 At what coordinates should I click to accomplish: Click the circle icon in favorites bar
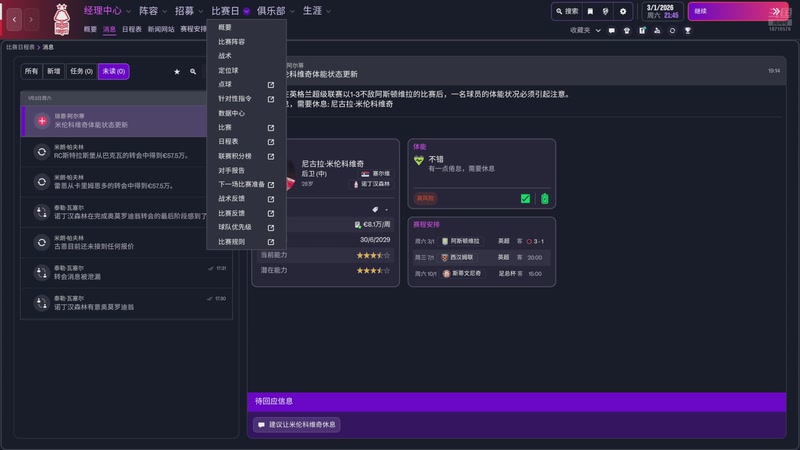tap(672, 31)
